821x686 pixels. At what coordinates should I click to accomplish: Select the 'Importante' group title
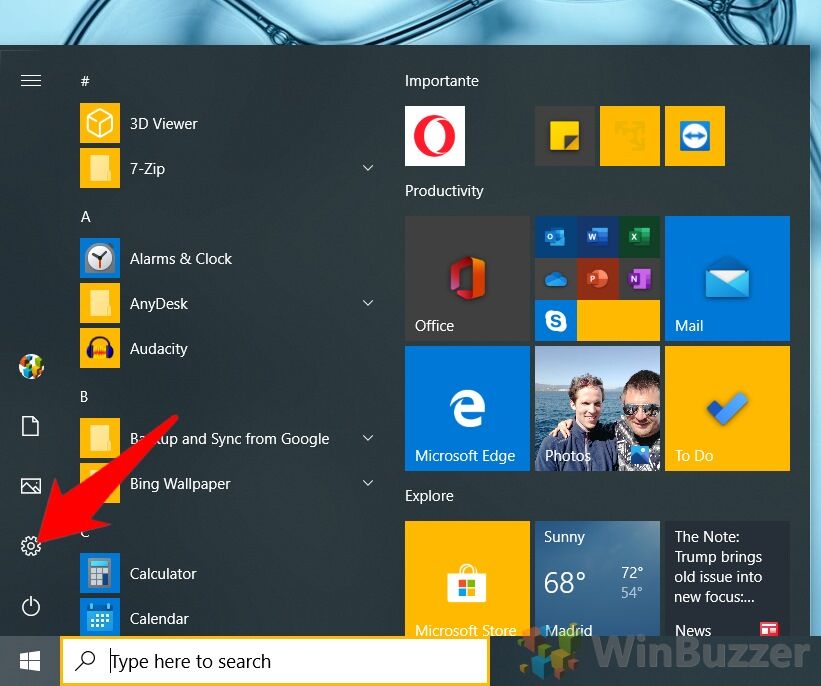tap(441, 81)
